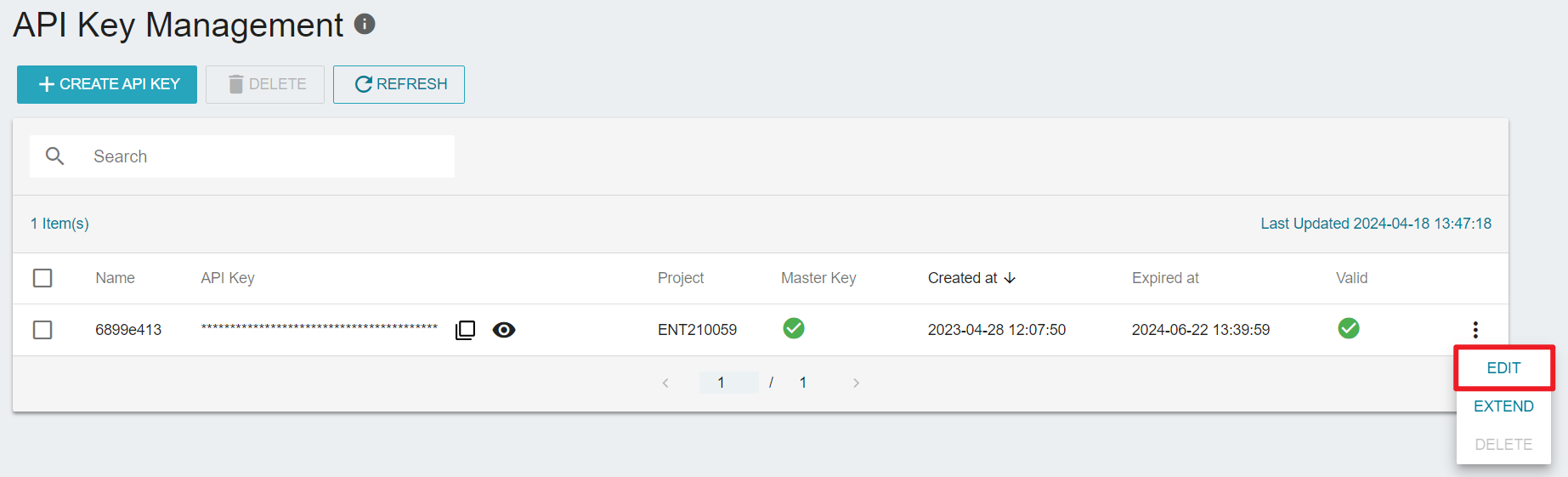Select DELETE in the row context menu

coord(1503,445)
